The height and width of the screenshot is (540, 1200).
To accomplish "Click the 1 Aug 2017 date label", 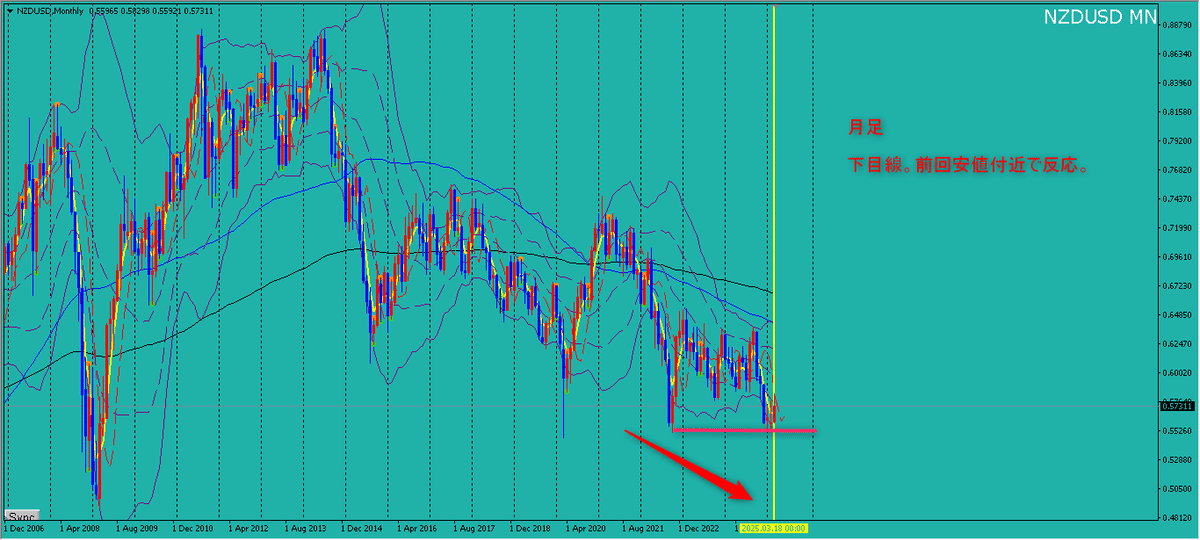I will (x=474, y=527).
